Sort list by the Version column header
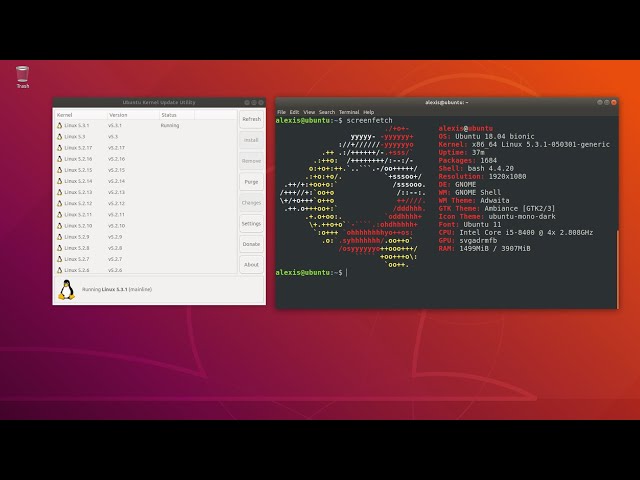The image size is (640, 480). tap(133, 115)
